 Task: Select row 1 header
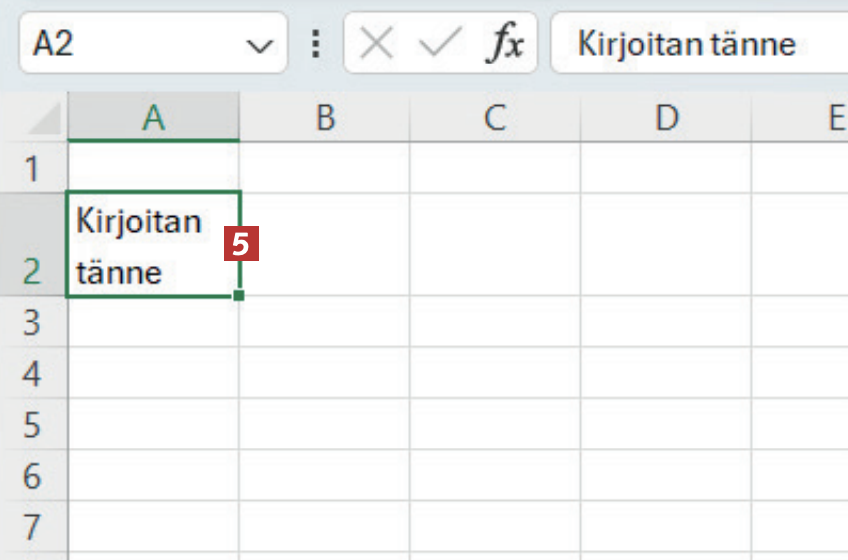coord(33,169)
